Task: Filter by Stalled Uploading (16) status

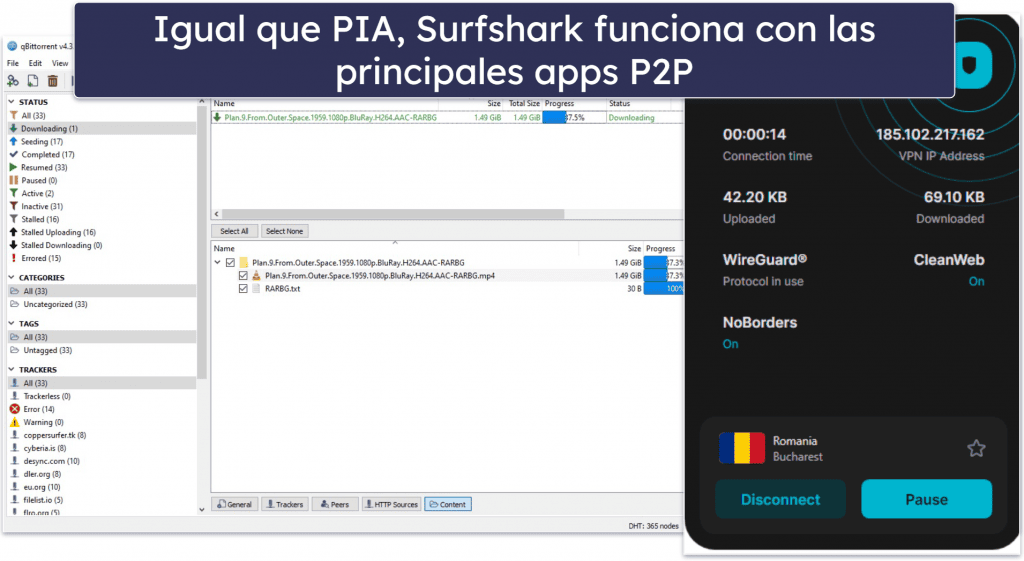Action: pyautogui.click(x=58, y=232)
